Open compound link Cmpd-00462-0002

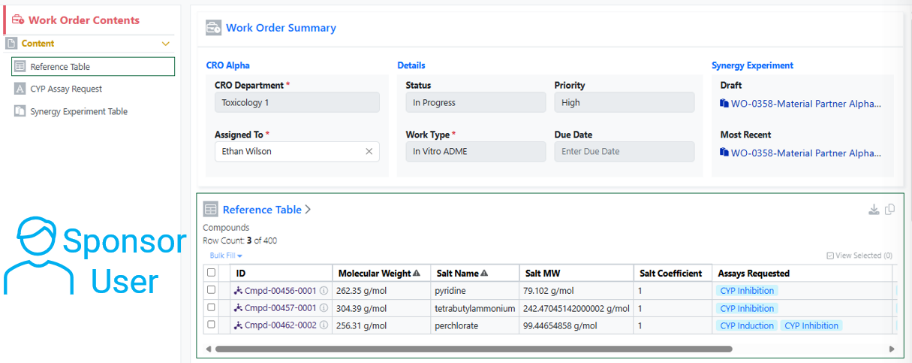(280, 326)
